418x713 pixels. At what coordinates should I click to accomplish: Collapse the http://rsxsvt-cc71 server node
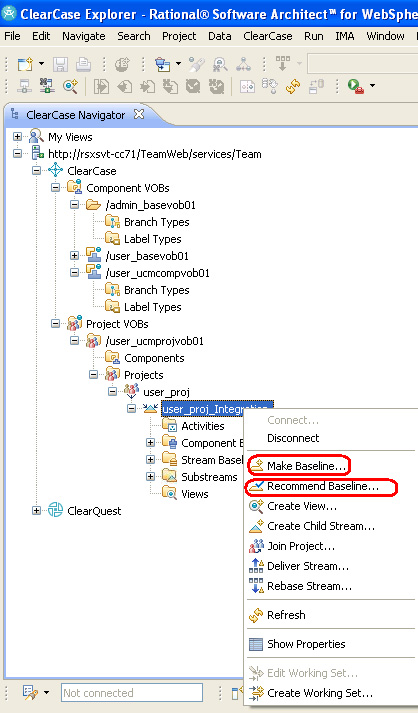point(17,154)
